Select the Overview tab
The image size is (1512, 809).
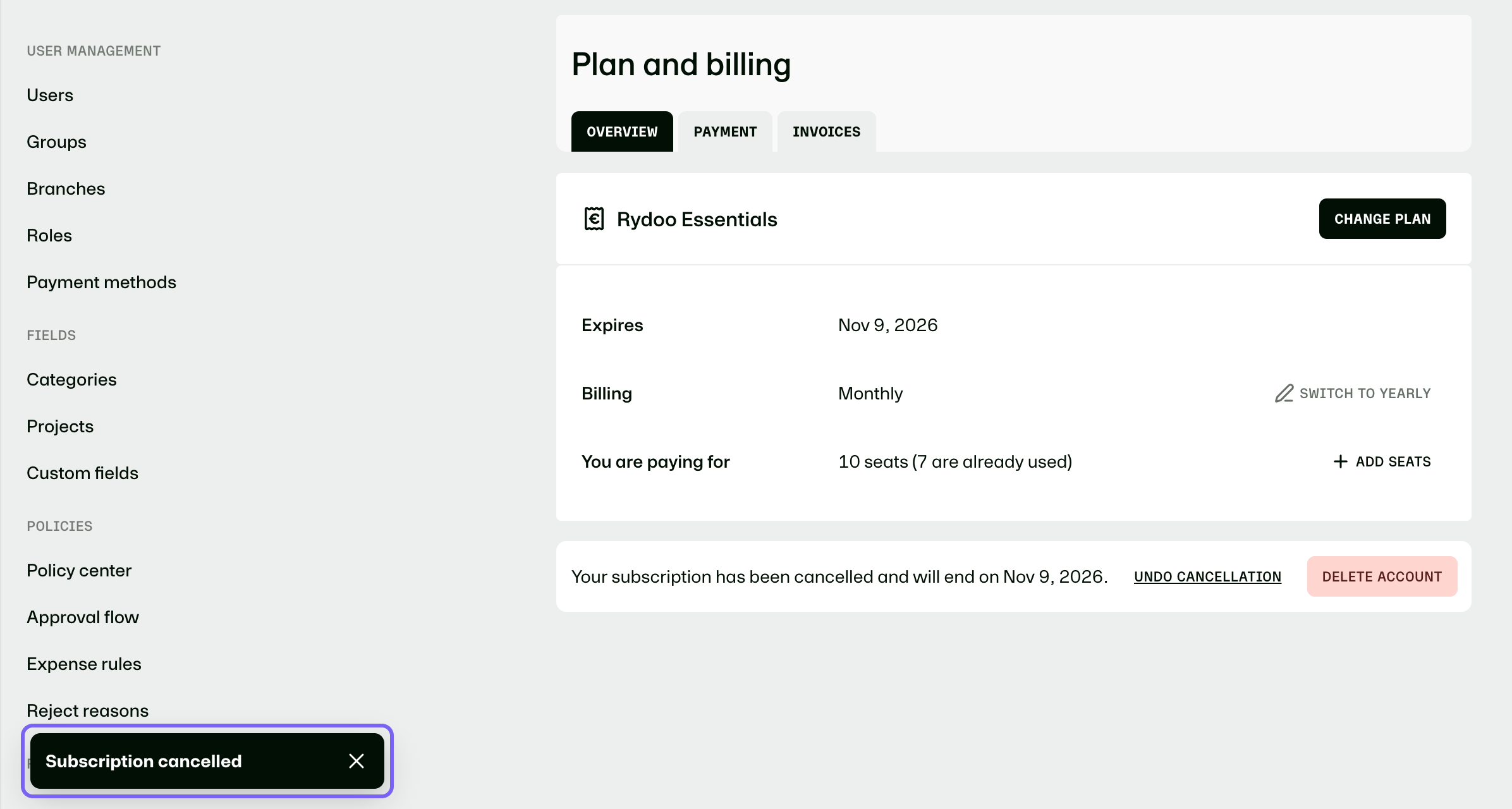pyautogui.click(x=622, y=131)
